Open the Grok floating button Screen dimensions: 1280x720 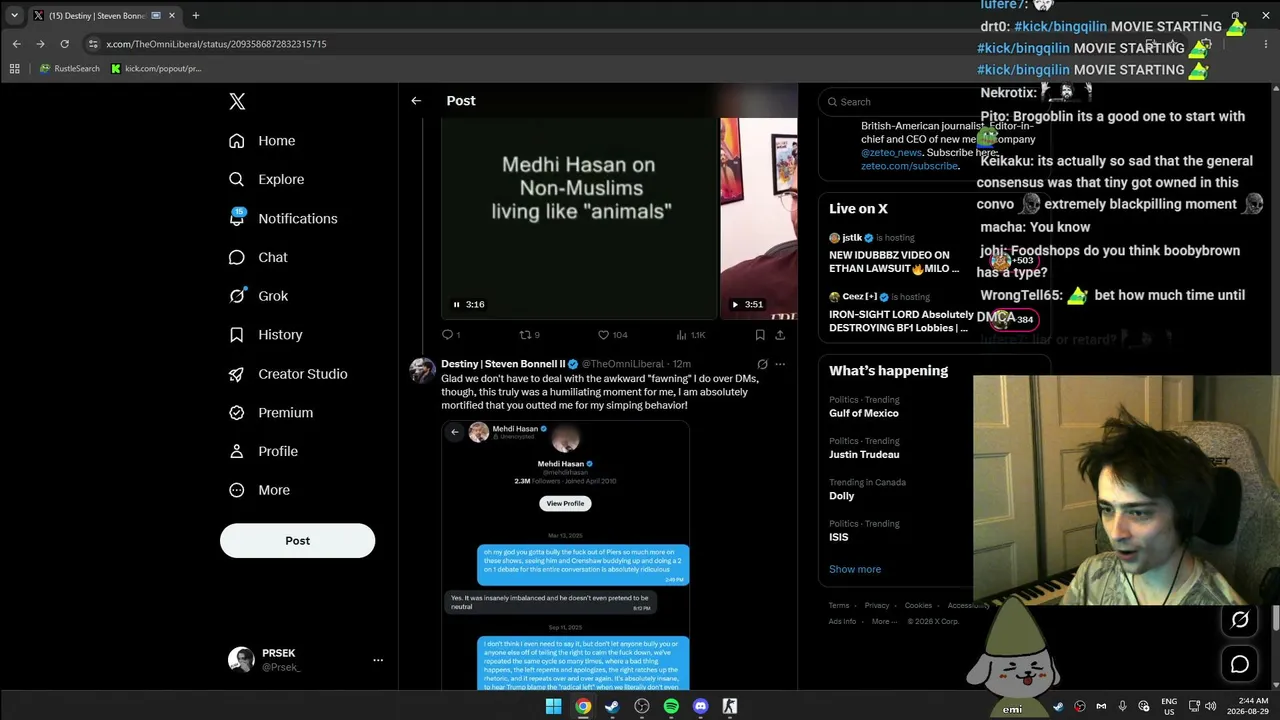click(1240, 620)
